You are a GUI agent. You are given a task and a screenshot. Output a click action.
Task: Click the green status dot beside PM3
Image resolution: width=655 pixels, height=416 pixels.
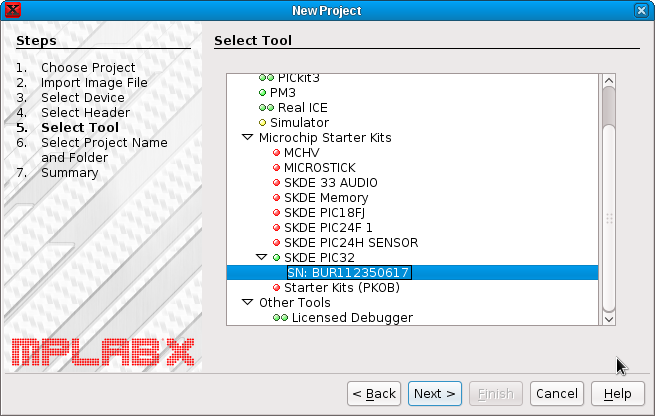262,93
